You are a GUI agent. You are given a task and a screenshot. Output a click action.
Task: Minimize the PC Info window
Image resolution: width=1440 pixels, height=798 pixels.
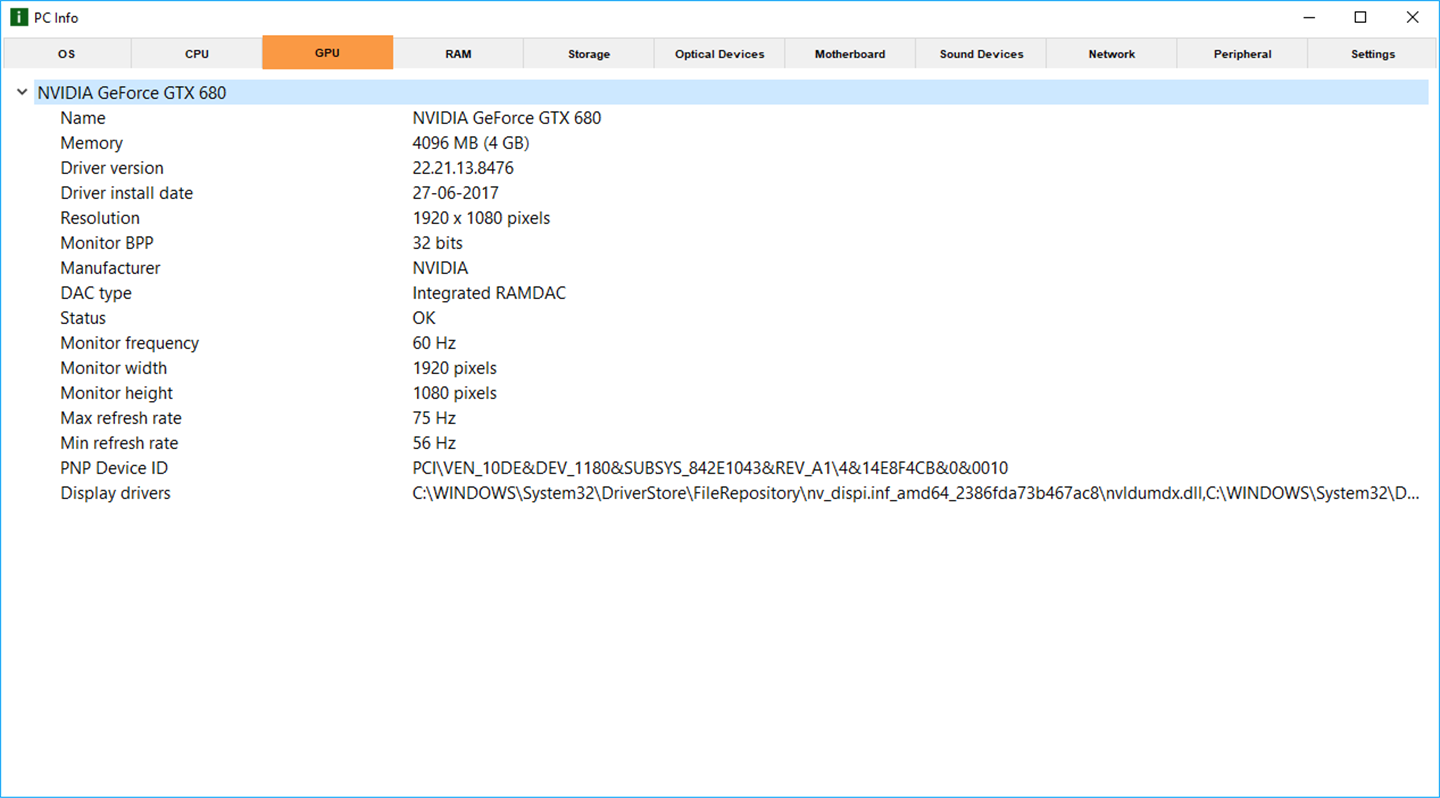[x=1309, y=18]
